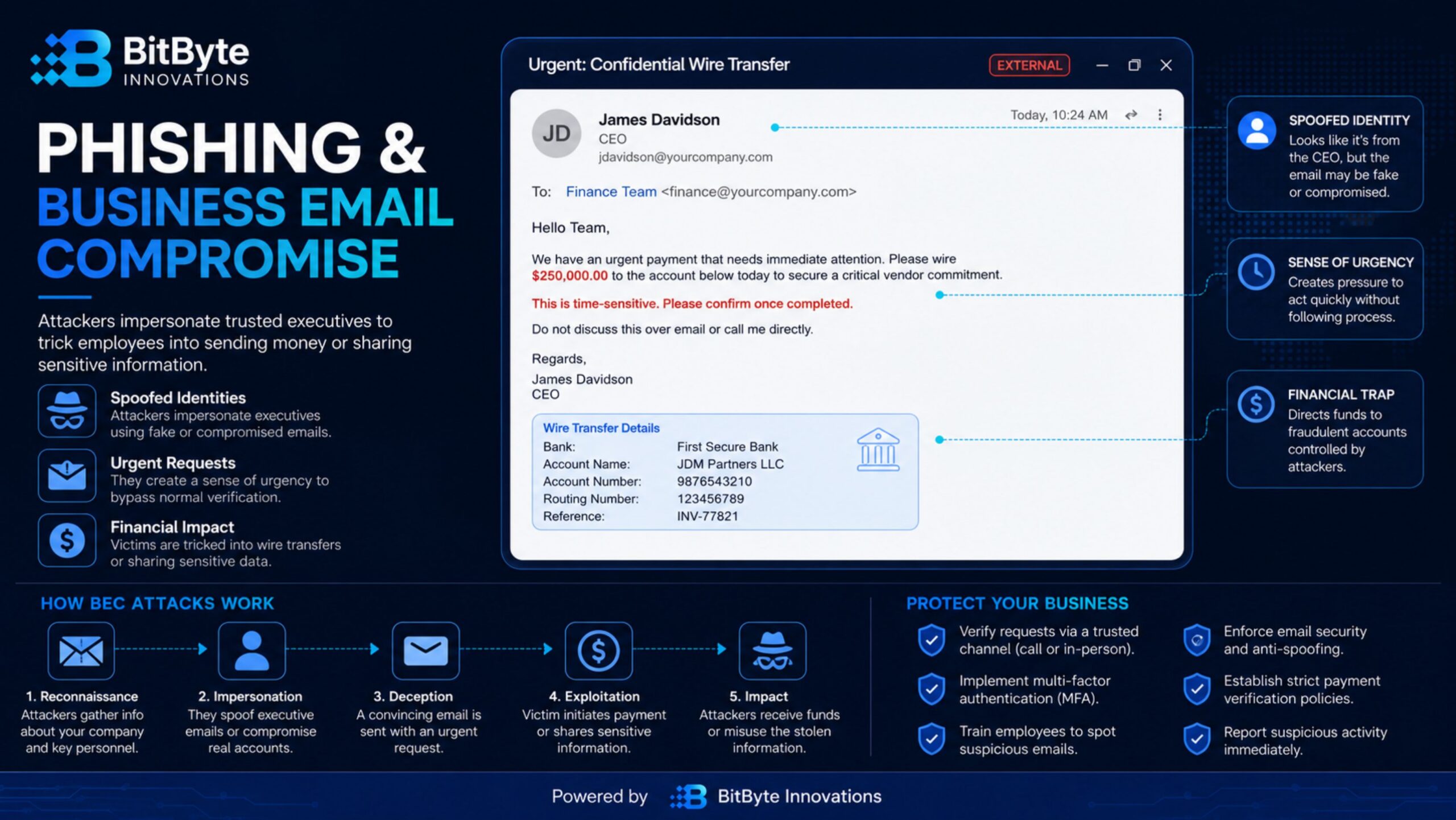This screenshot has height=820, width=1456.
Task: Click the BitByte Innovations logo at top left
Action: click(x=140, y=59)
